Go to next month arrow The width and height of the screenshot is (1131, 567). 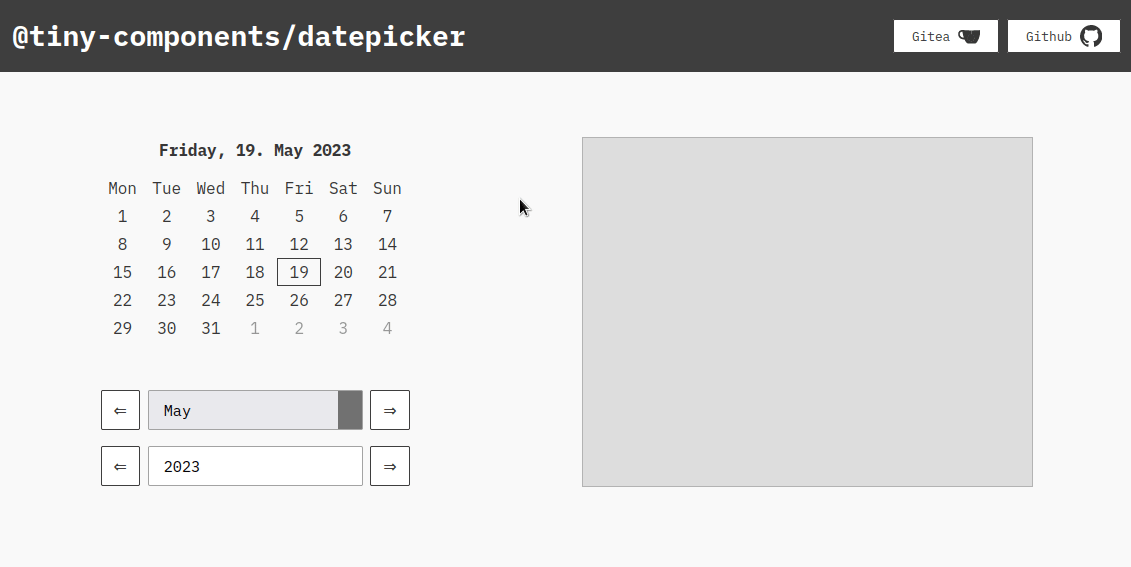[390, 410]
